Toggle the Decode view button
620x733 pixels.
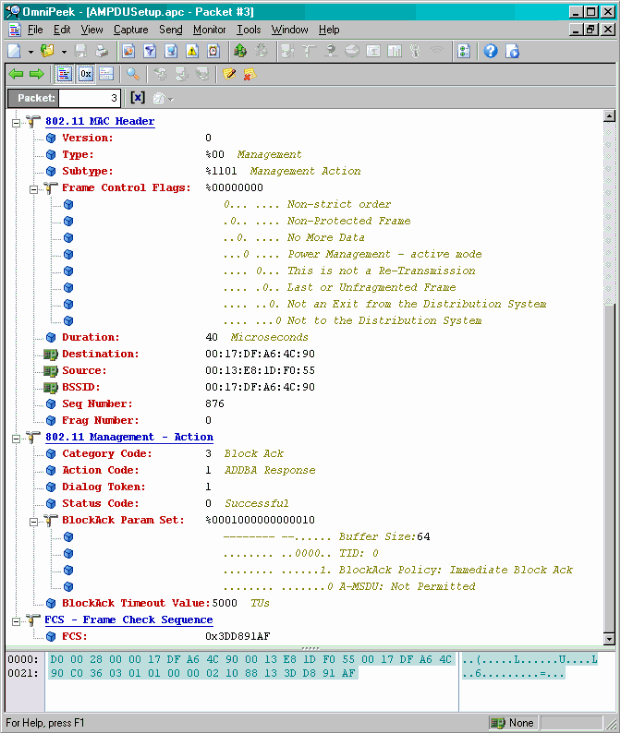click(x=64, y=74)
